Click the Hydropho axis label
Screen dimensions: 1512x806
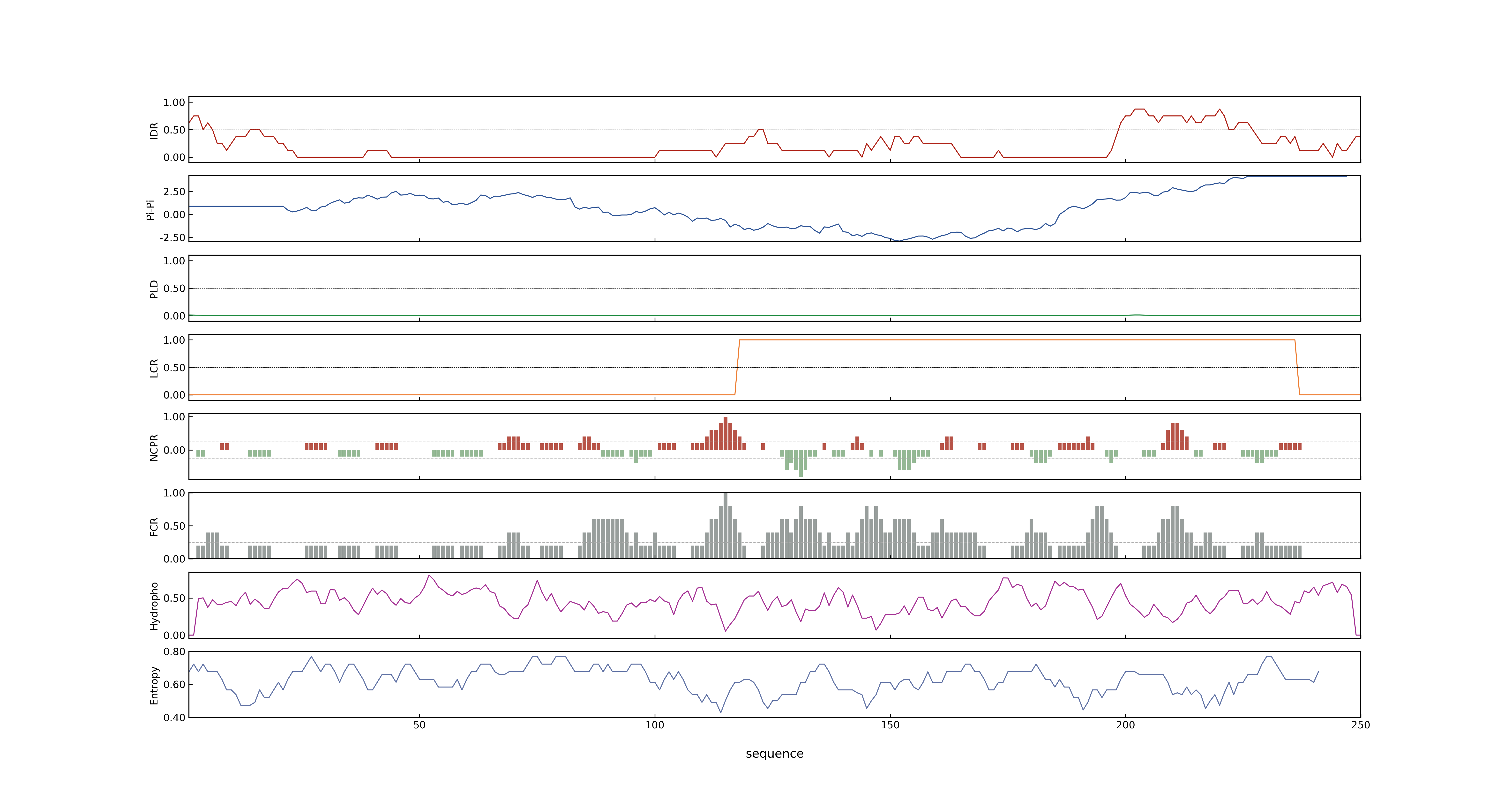(x=154, y=606)
